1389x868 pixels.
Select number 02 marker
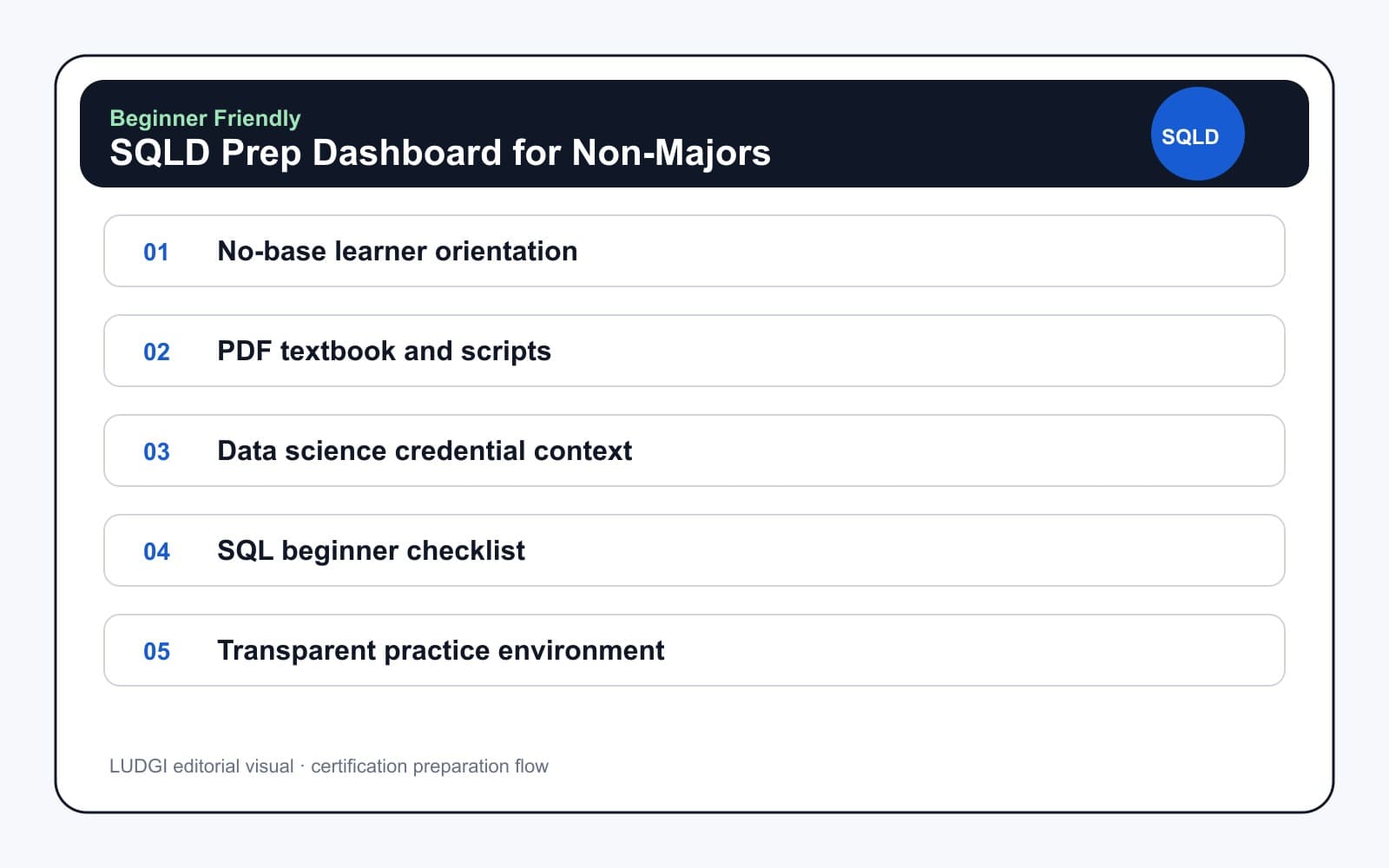pyautogui.click(x=156, y=352)
